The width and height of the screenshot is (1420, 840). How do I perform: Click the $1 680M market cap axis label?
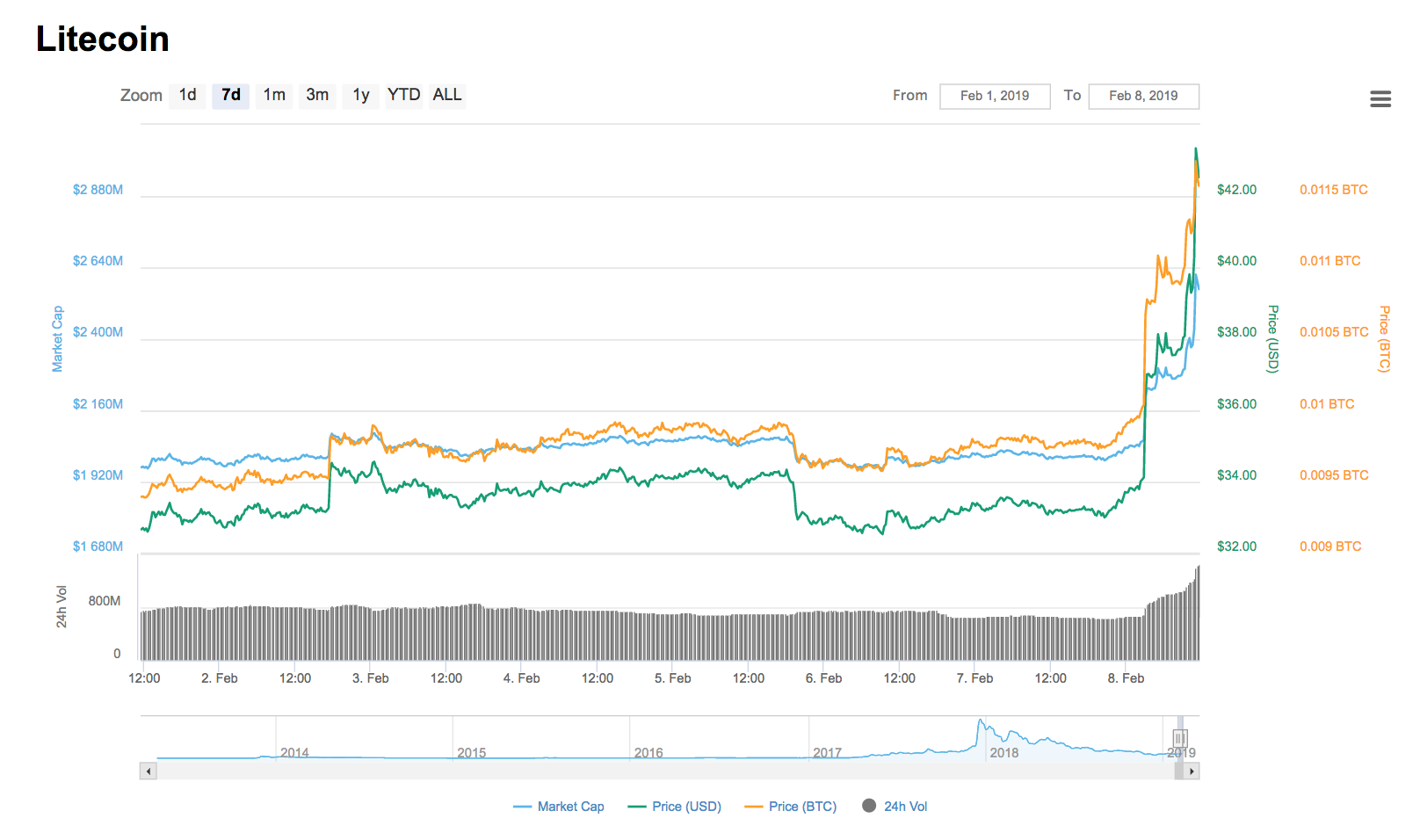(98, 547)
